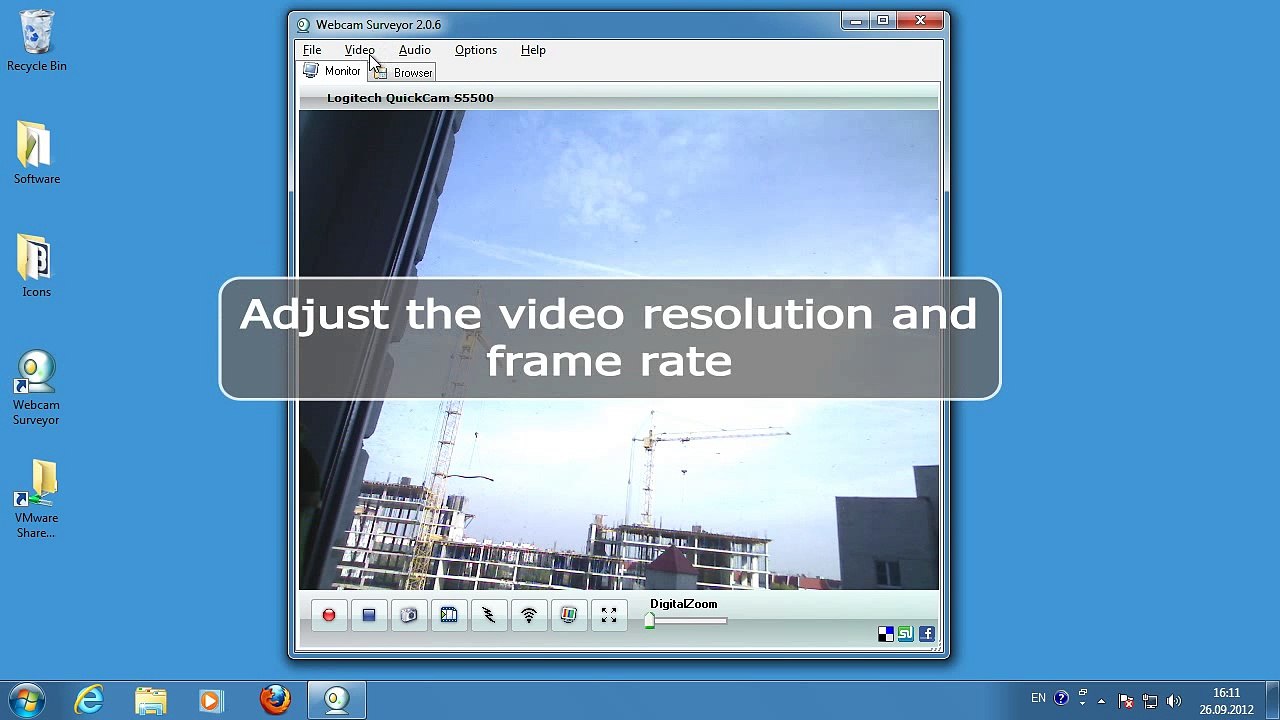1280x720 pixels.
Task: Open Windows Explorer from the taskbar
Action: (x=151, y=700)
